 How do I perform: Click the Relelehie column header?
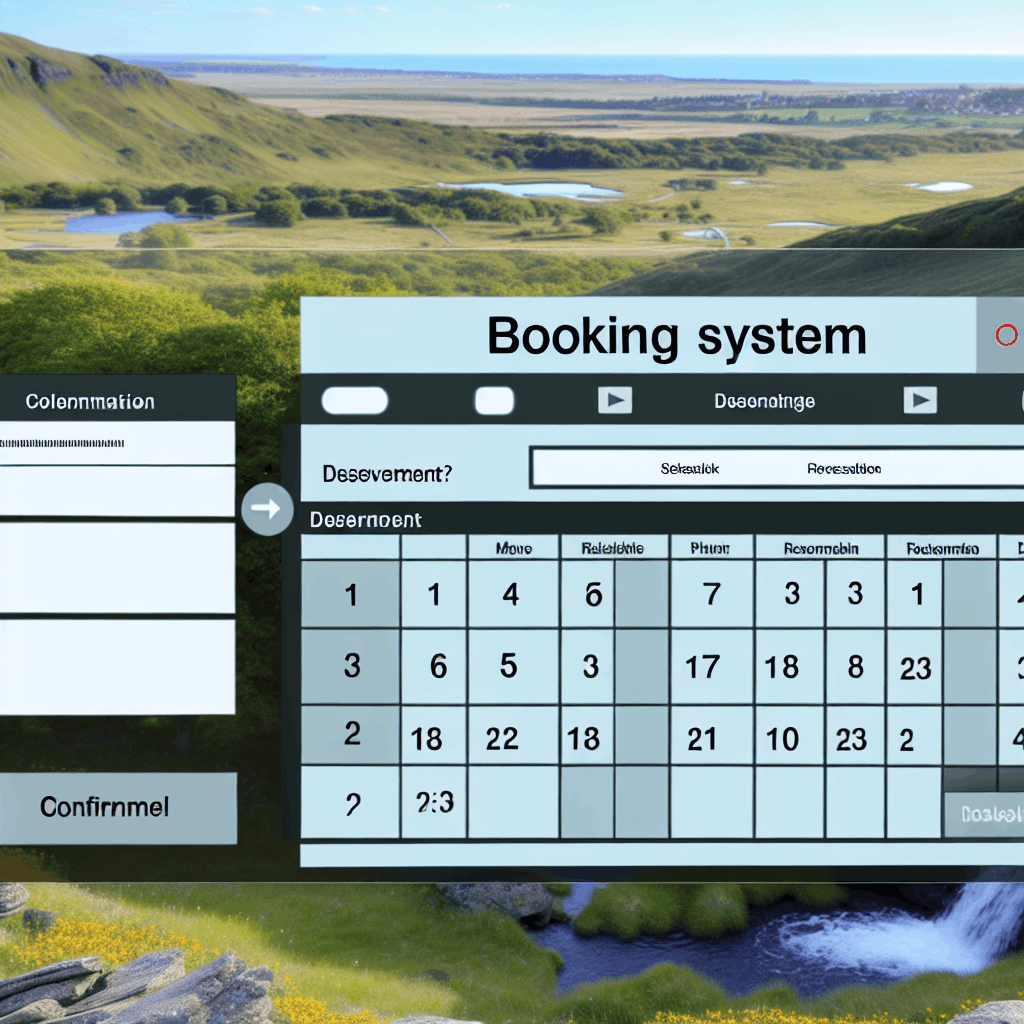coord(613,548)
